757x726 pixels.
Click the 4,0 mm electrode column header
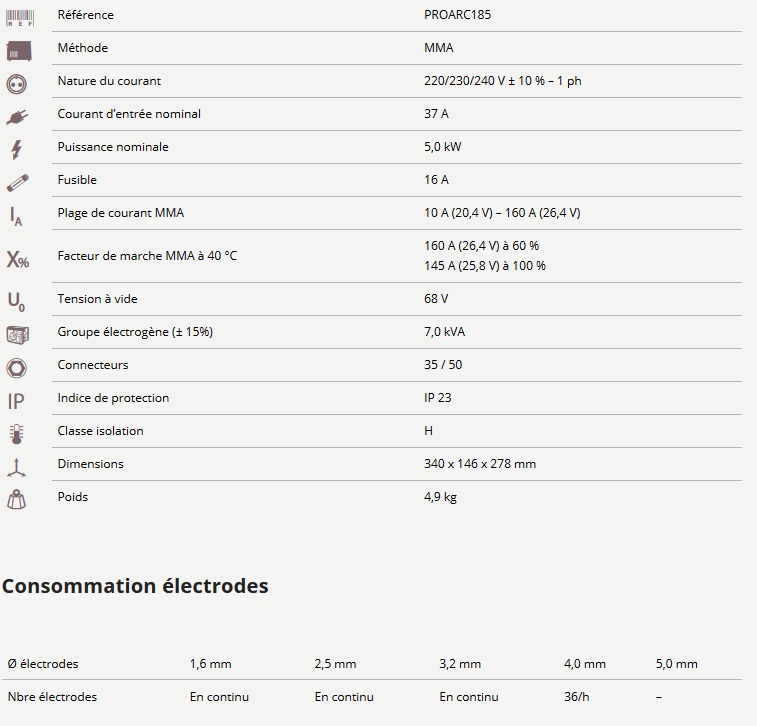tap(585, 664)
